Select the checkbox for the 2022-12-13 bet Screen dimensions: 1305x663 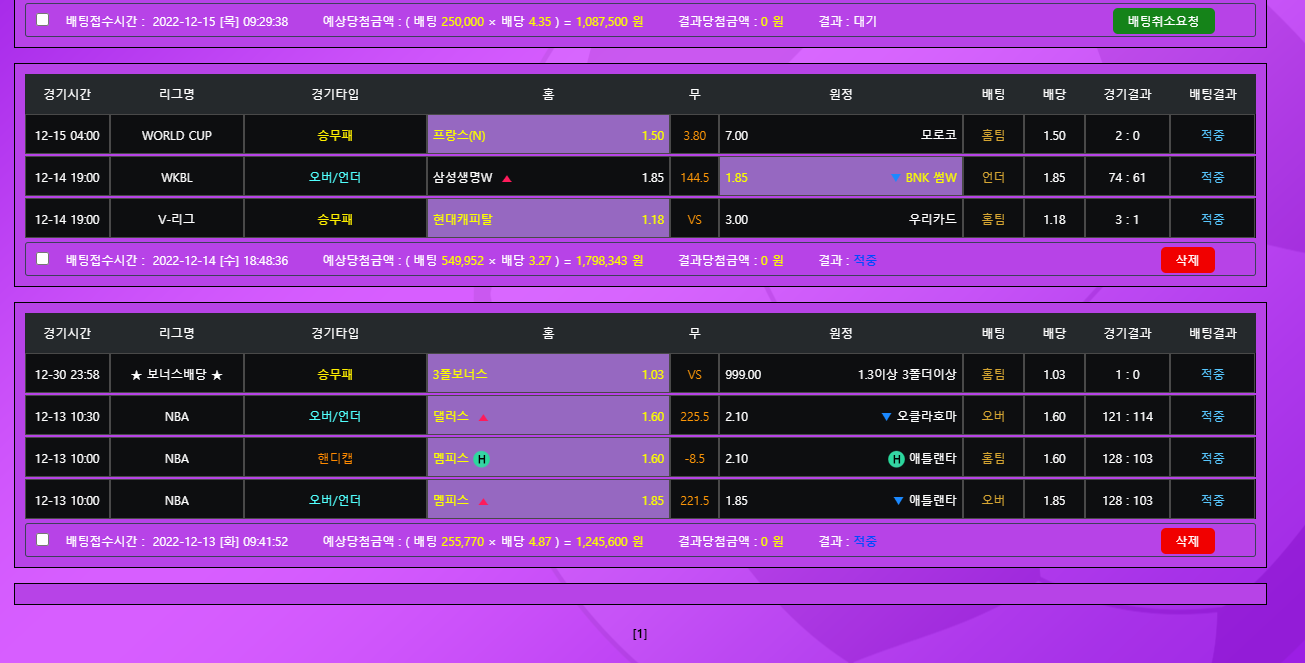click(x=42, y=540)
